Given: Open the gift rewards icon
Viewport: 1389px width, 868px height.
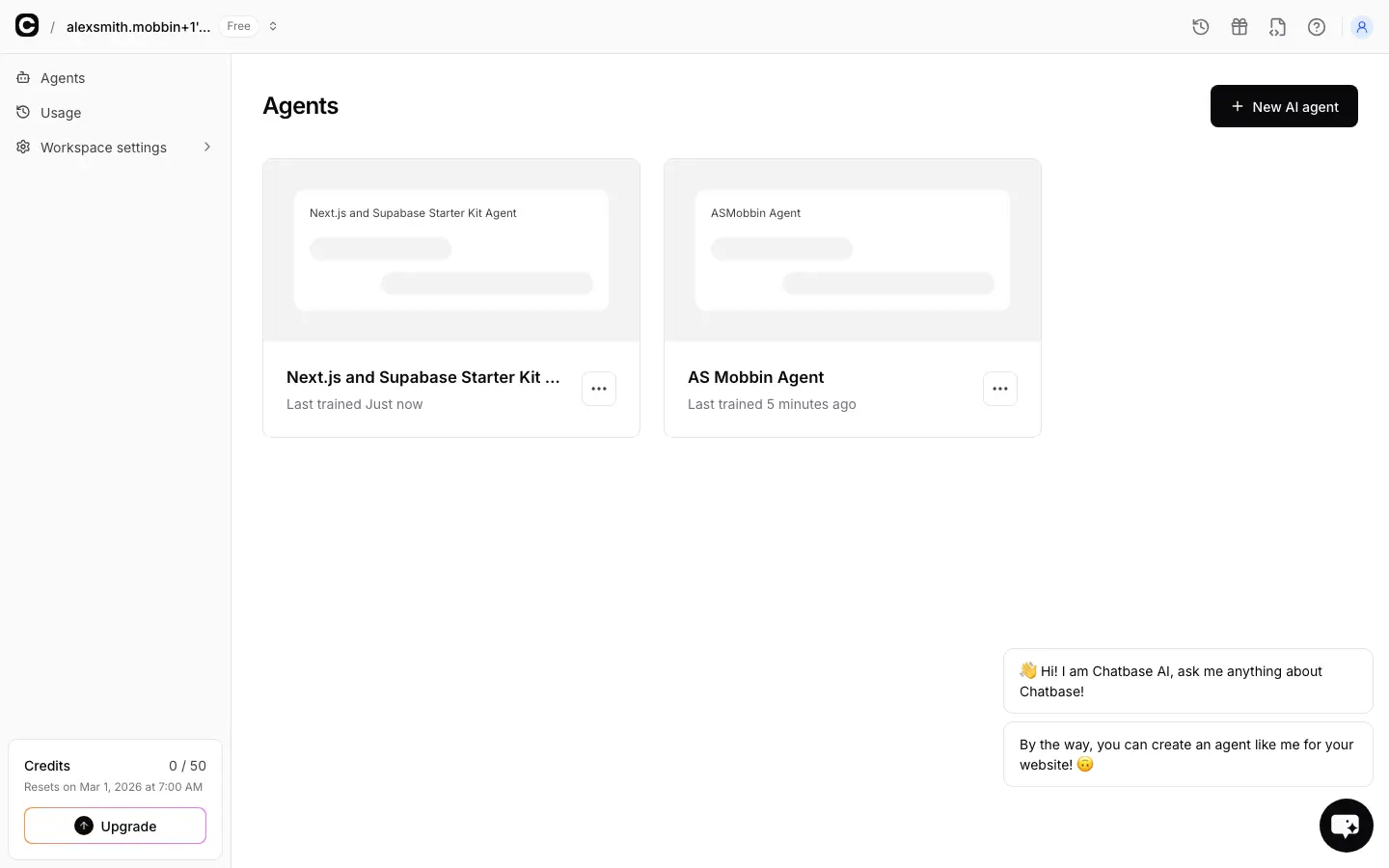Looking at the screenshot, I should [1239, 27].
